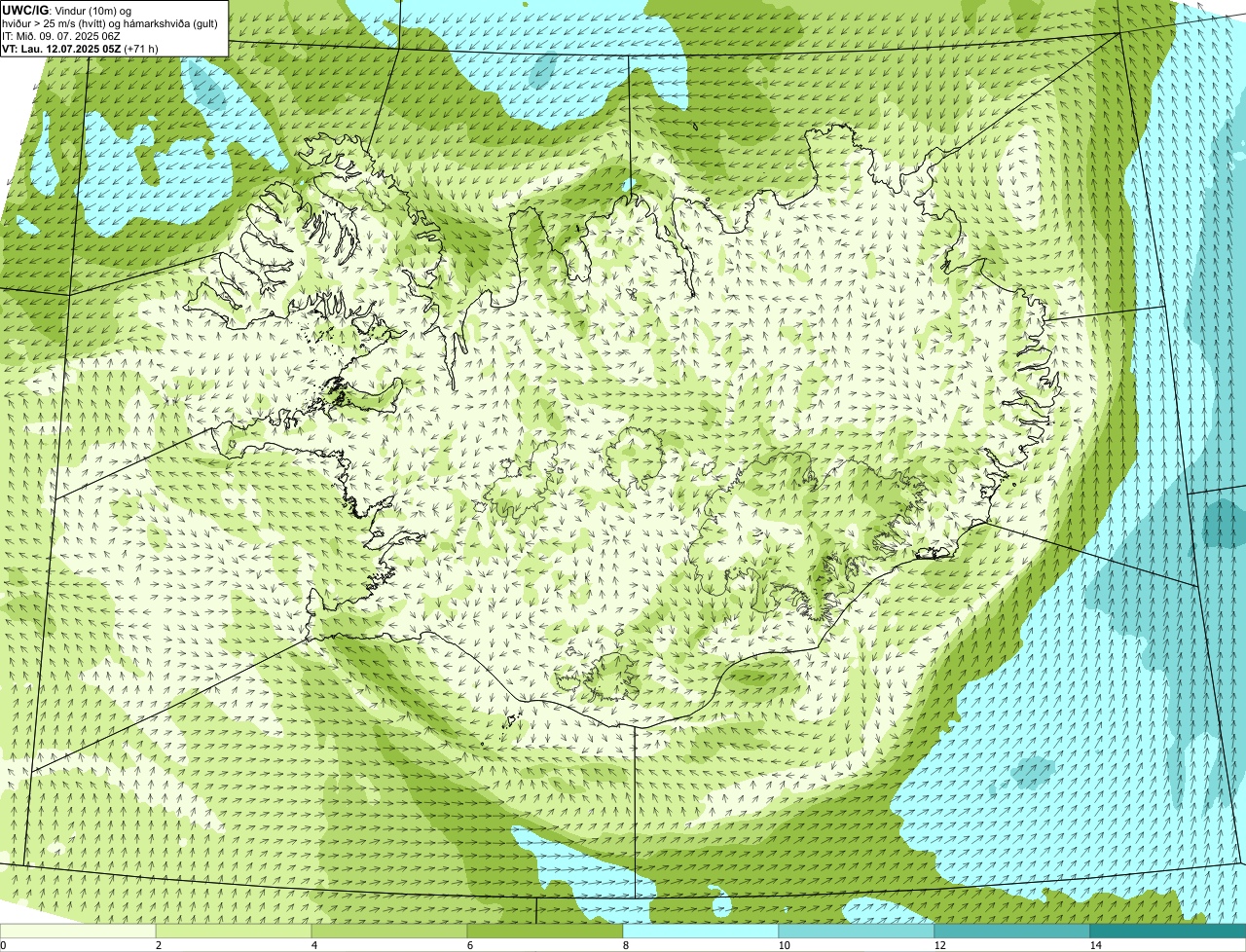Click the "UWC/IG: Vindur (10m) og" title line
The height and width of the screenshot is (952, 1246).
click(x=67, y=10)
